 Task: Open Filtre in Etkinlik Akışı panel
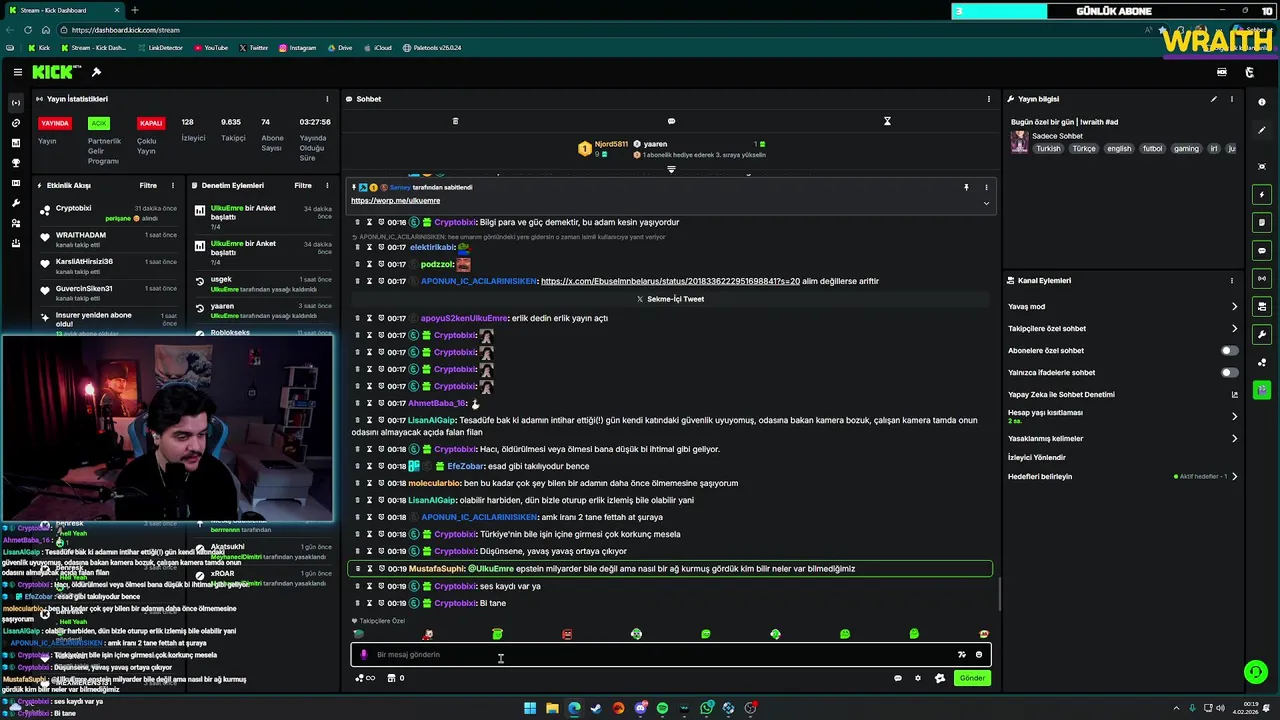(148, 186)
